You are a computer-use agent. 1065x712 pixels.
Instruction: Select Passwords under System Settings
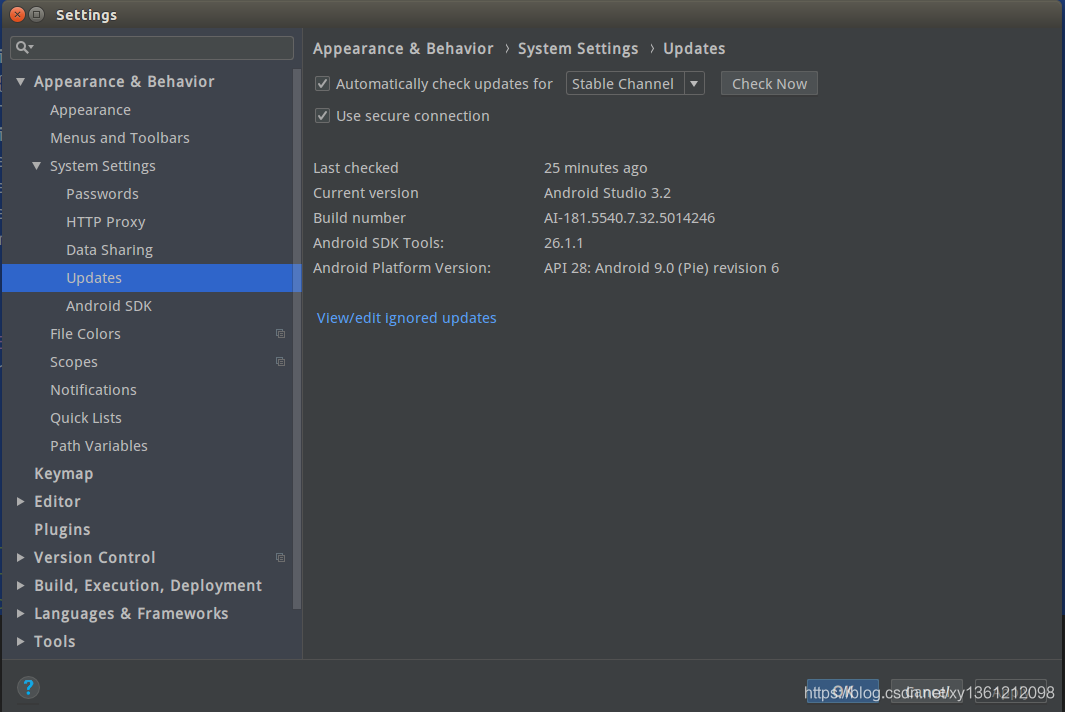[103, 194]
